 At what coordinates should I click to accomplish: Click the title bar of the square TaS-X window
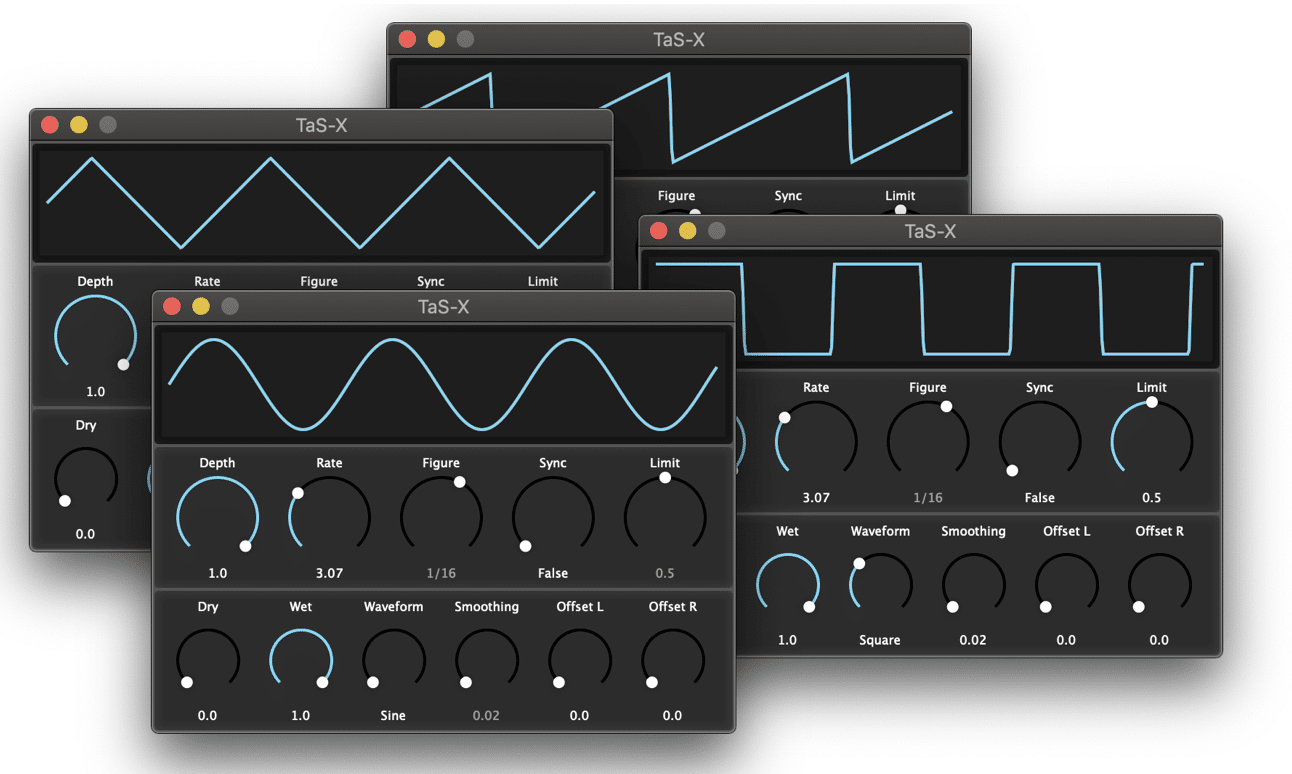coord(930,231)
